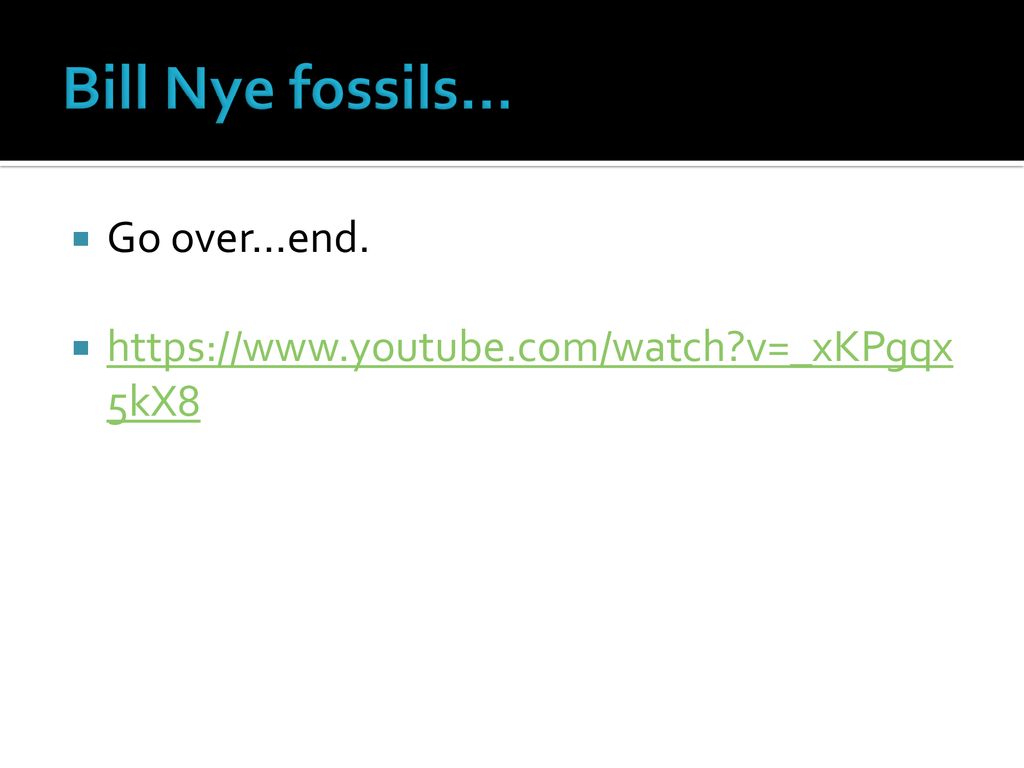This screenshot has width=1024, height=768.
Task: Click the gray divider line under the banner
Action: pyautogui.click(x=512, y=166)
